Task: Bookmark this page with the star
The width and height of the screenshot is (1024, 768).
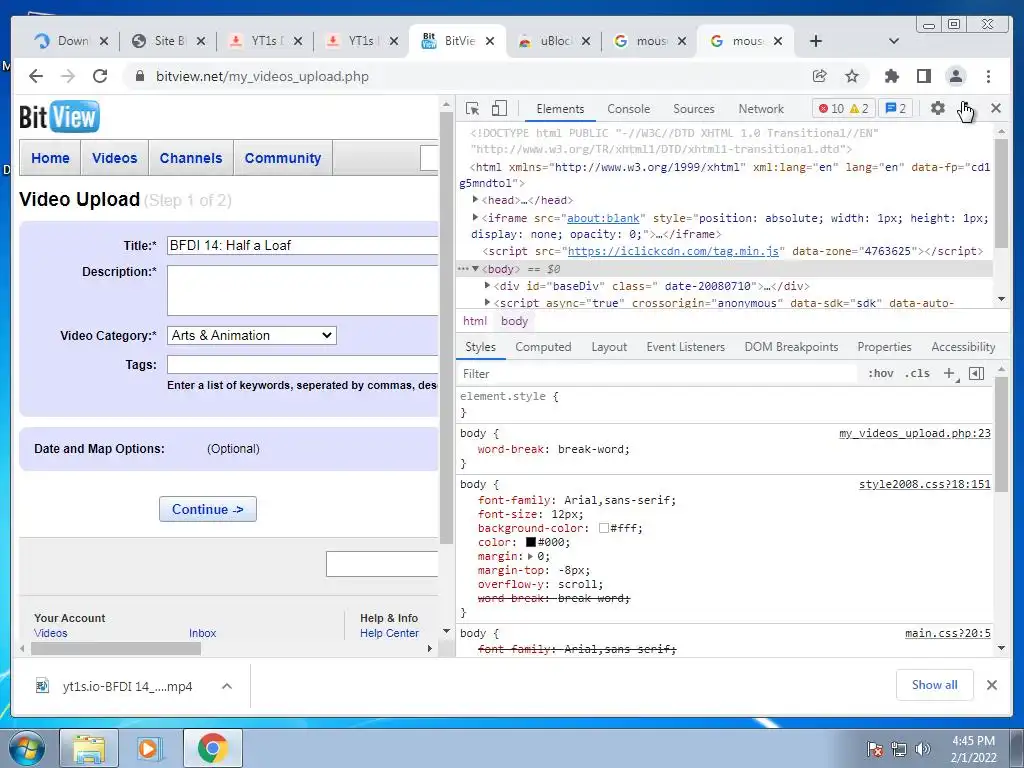Action: click(852, 76)
